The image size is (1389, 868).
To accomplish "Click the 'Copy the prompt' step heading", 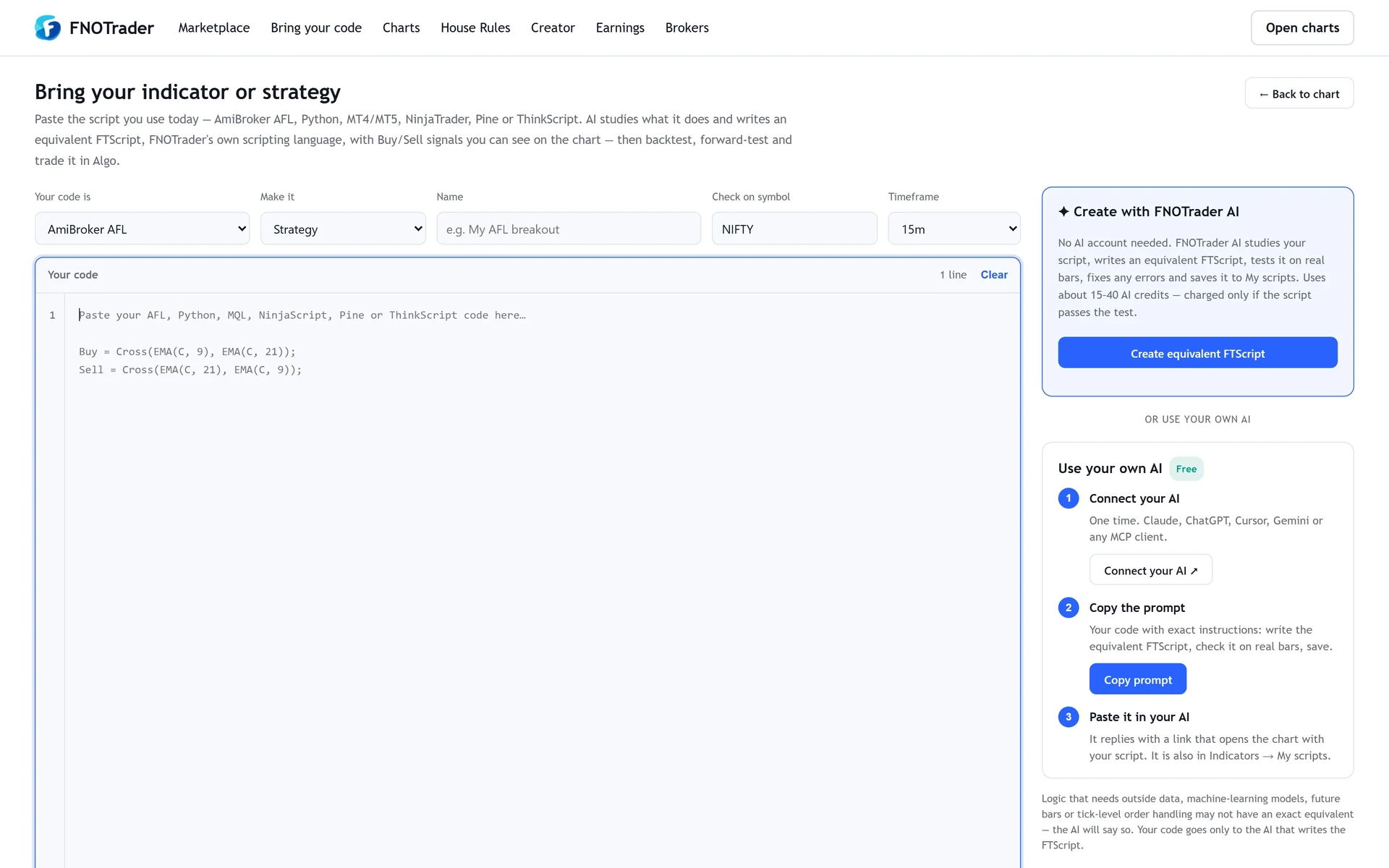I will tap(1137, 608).
